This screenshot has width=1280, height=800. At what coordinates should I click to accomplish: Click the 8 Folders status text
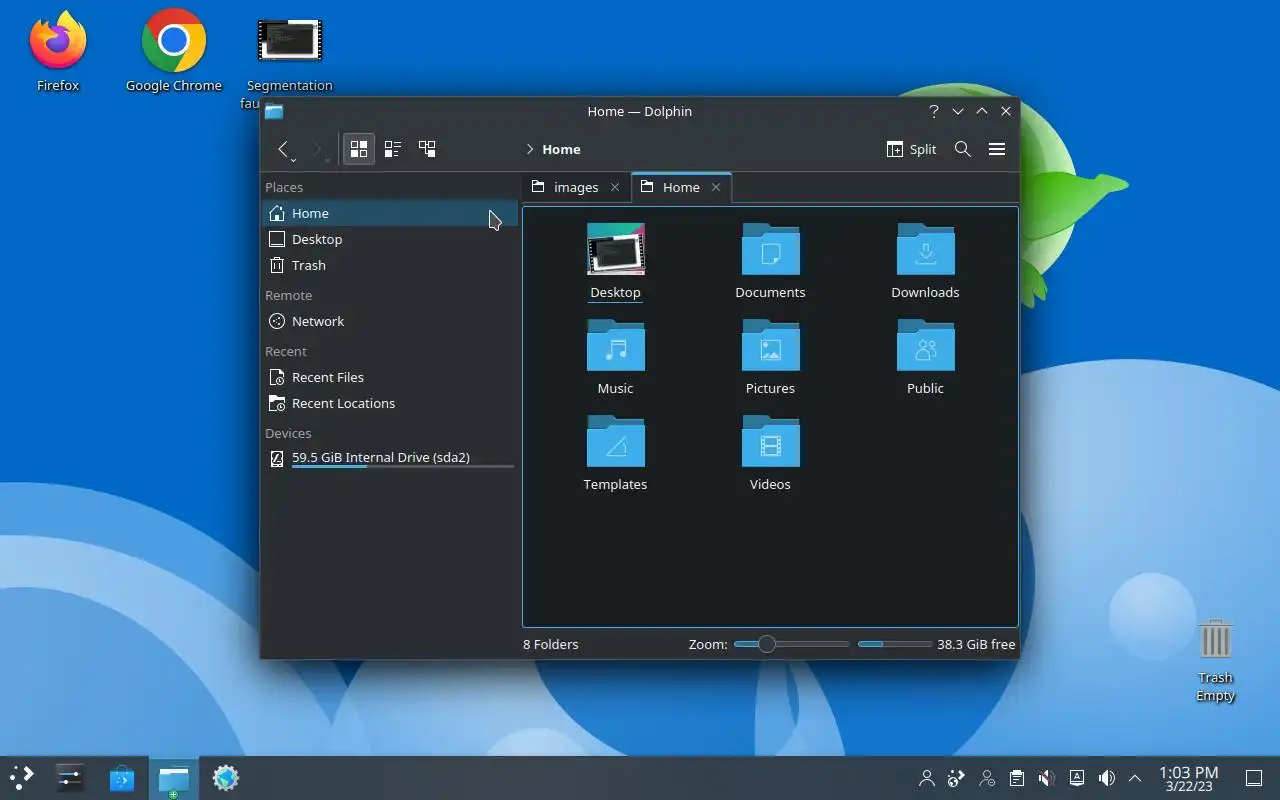coord(551,644)
